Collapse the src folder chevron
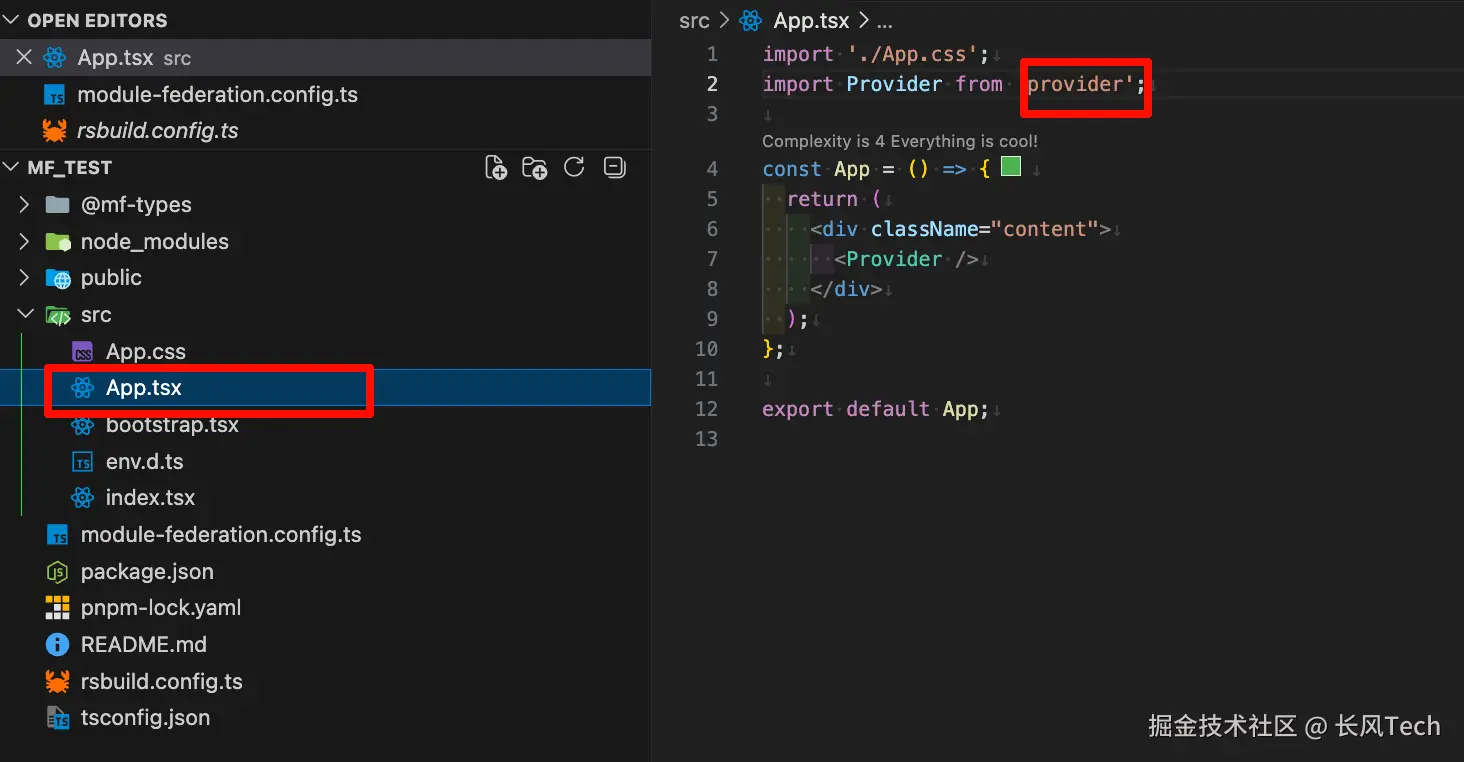 click(25, 315)
